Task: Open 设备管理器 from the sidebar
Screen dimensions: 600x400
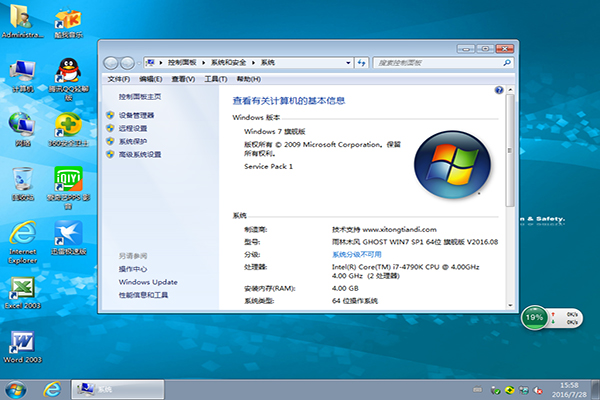Action: (x=136, y=115)
